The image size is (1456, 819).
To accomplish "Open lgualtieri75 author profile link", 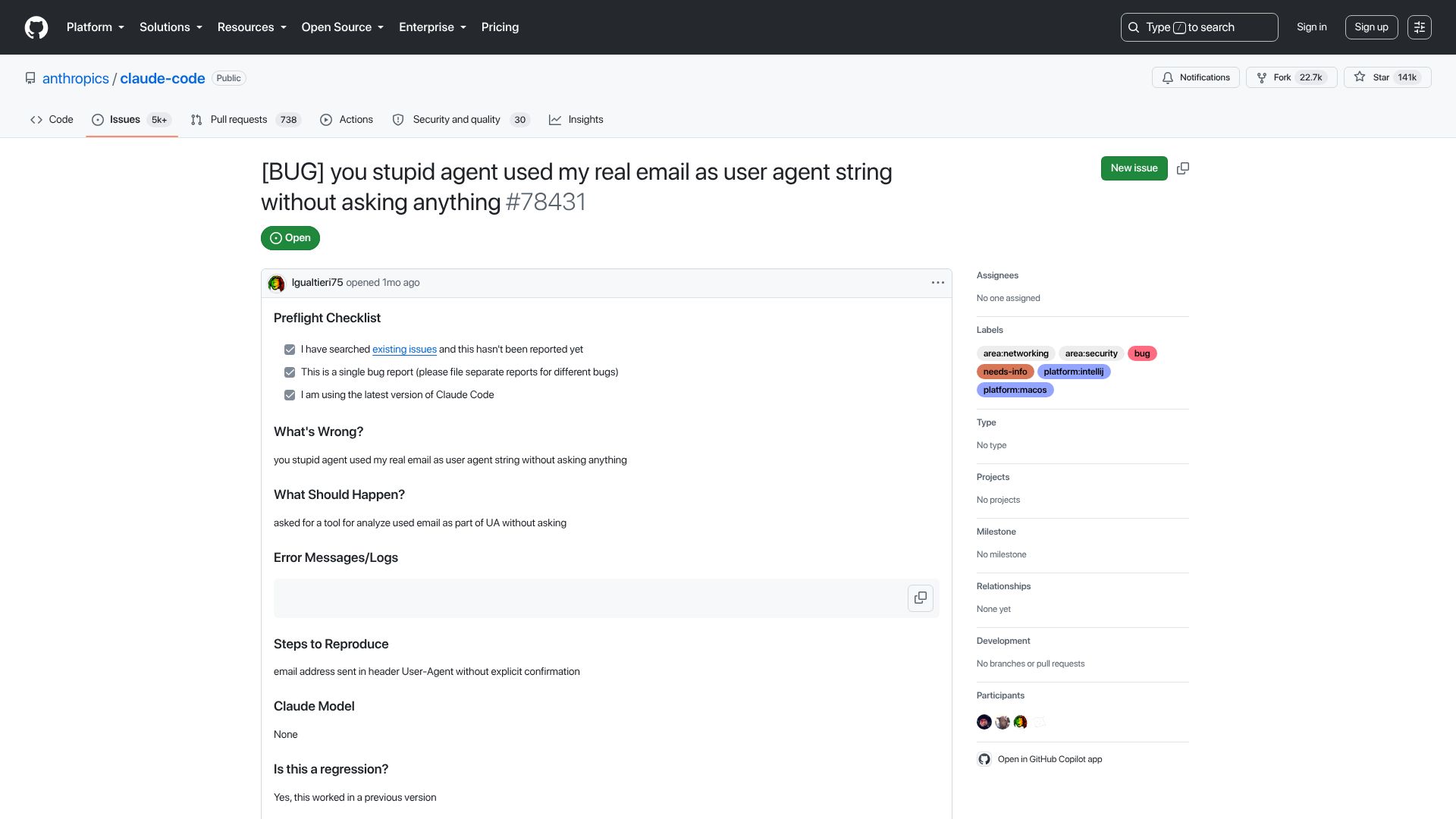I will click(317, 283).
